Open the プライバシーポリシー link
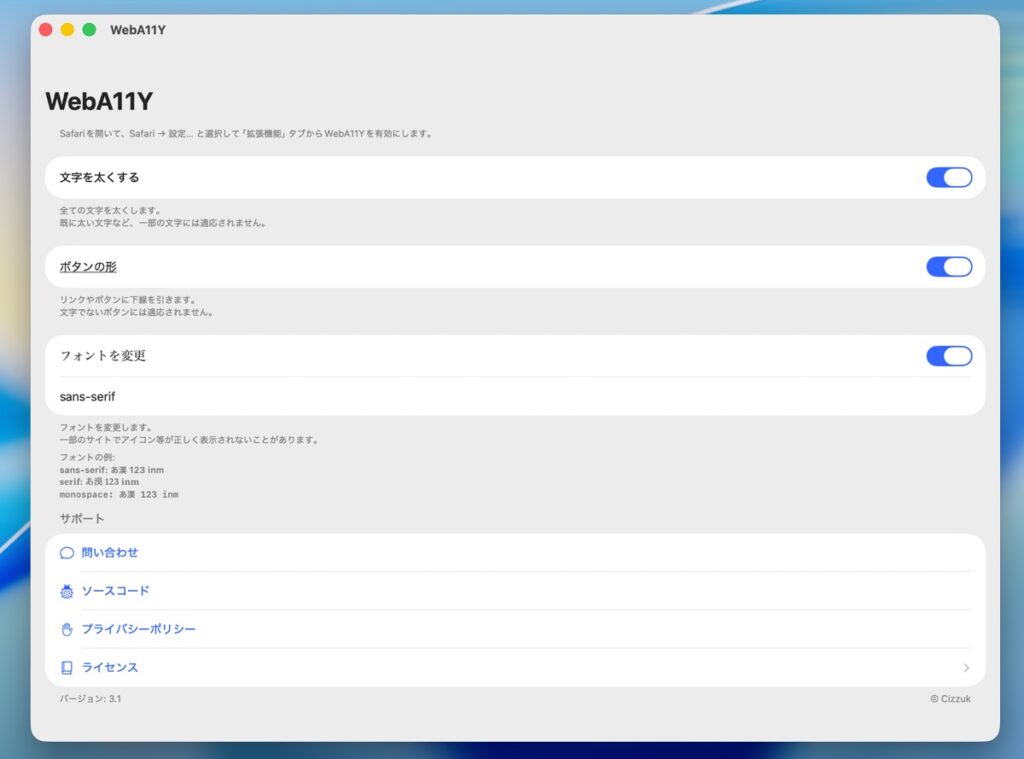The height and width of the screenshot is (759, 1024). coord(138,629)
